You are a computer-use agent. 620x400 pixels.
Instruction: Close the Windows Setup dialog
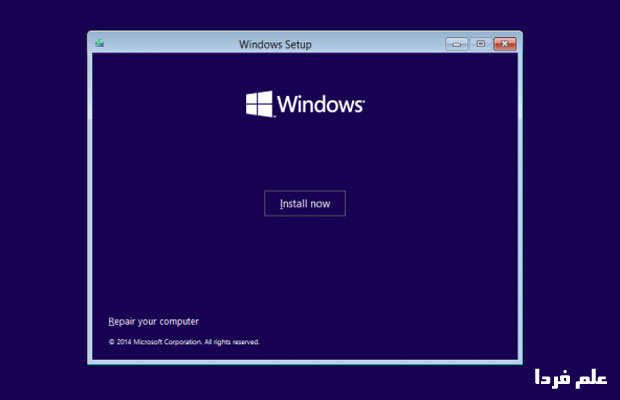point(504,43)
